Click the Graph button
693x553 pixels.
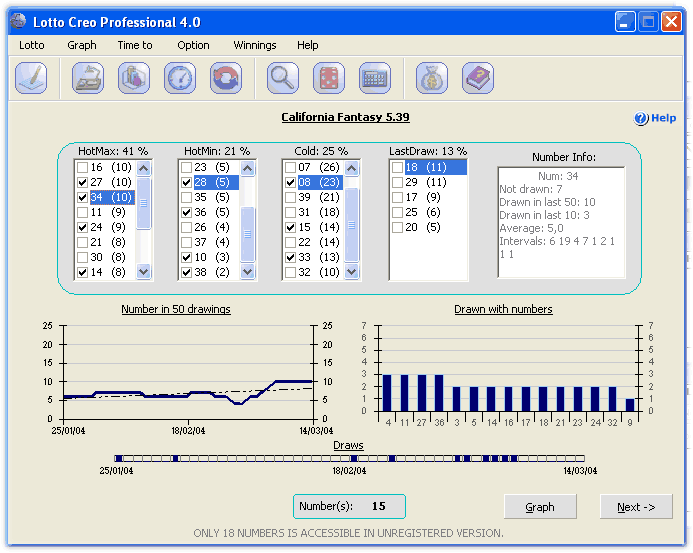click(540, 507)
